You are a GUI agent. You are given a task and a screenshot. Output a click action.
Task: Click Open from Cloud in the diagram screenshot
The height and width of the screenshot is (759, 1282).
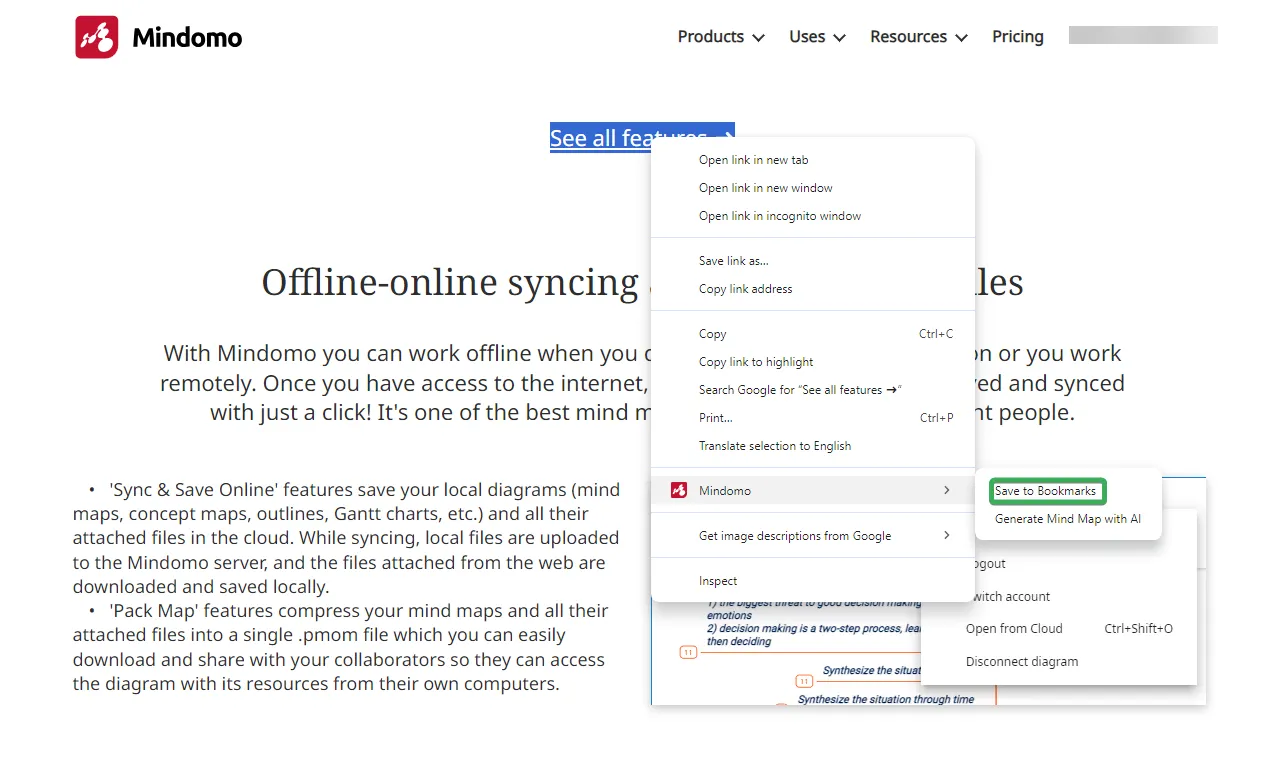click(x=1014, y=629)
